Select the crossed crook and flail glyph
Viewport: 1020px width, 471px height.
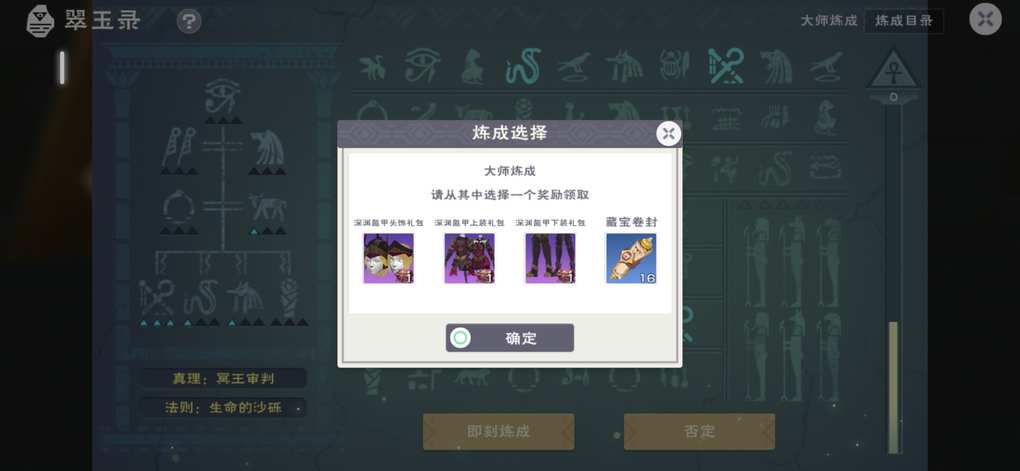(725, 66)
